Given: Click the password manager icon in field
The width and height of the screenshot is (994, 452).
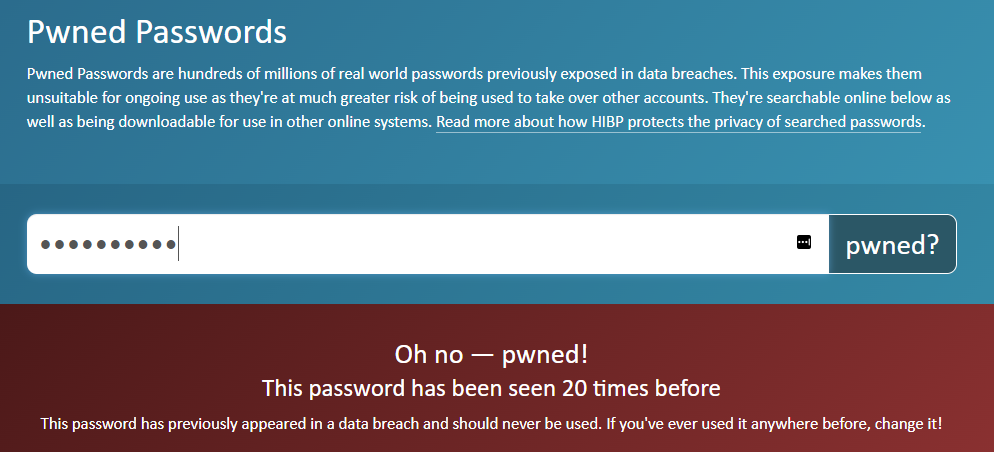Looking at the screenshot, I should (x=803, y=242).
